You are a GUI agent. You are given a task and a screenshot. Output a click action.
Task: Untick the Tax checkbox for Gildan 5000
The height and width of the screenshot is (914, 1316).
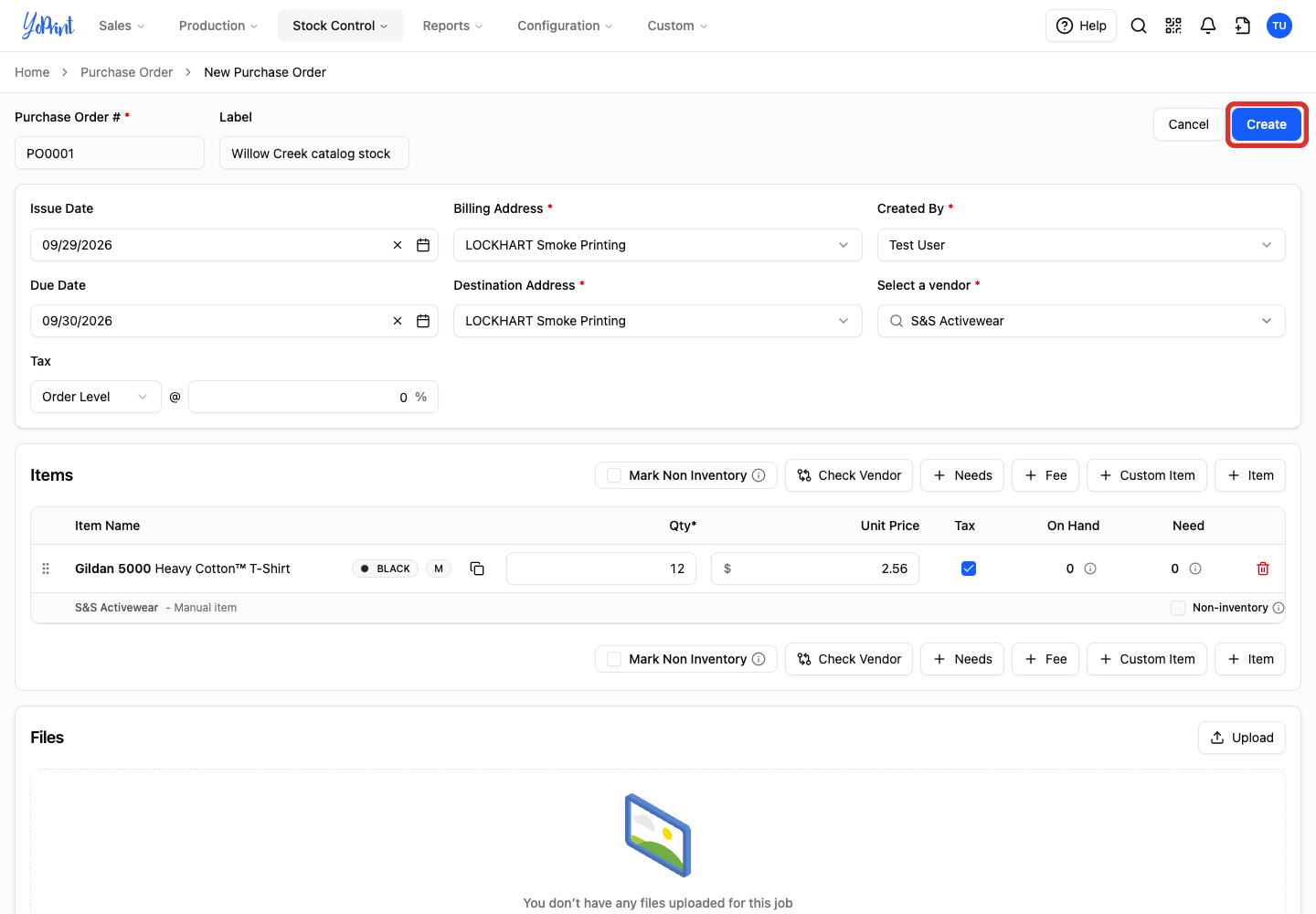pos(969,569)
